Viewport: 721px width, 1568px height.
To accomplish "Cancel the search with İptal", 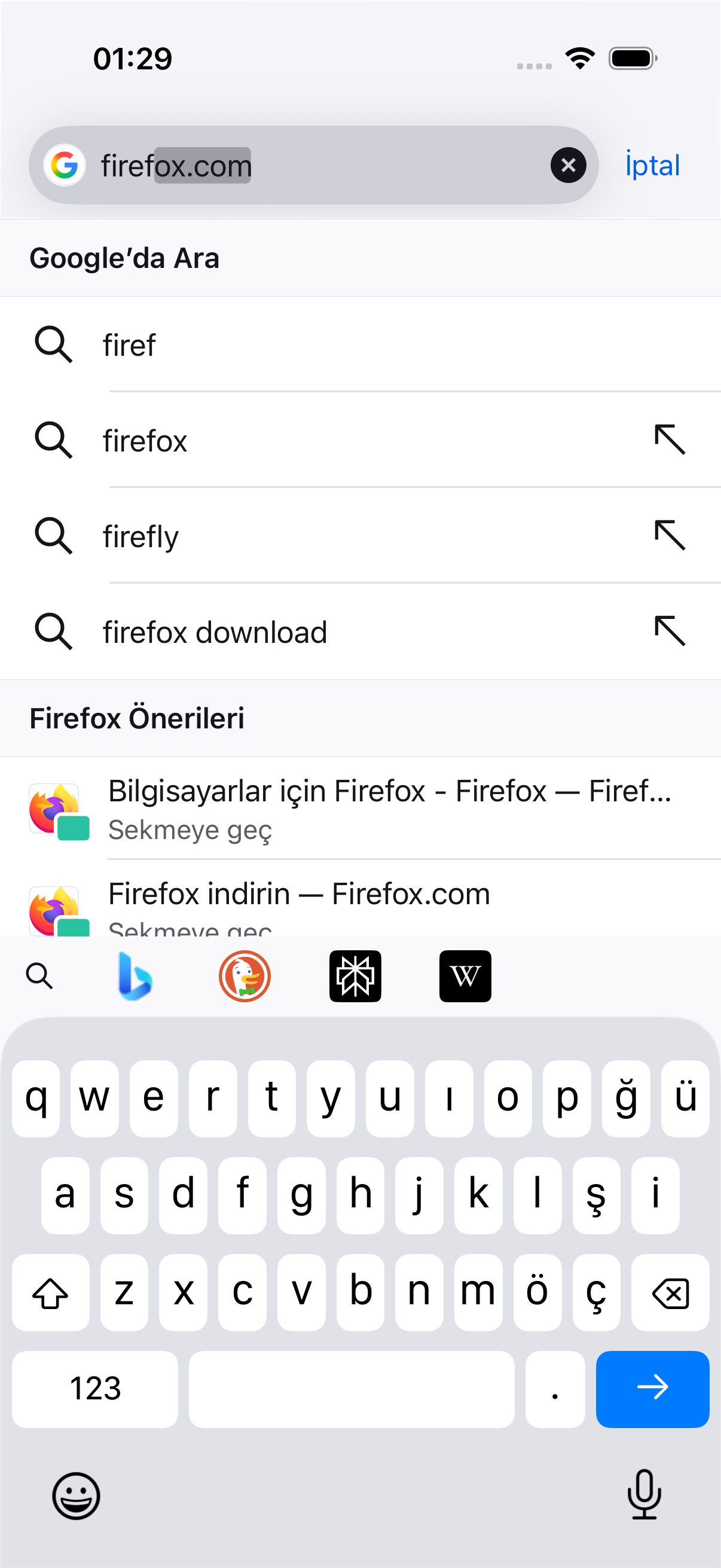I will 652,165.
